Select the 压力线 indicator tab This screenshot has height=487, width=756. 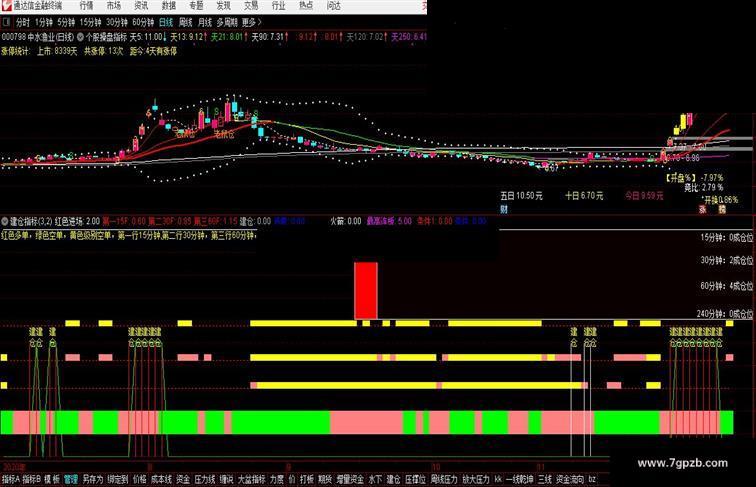tap(205, 479)
